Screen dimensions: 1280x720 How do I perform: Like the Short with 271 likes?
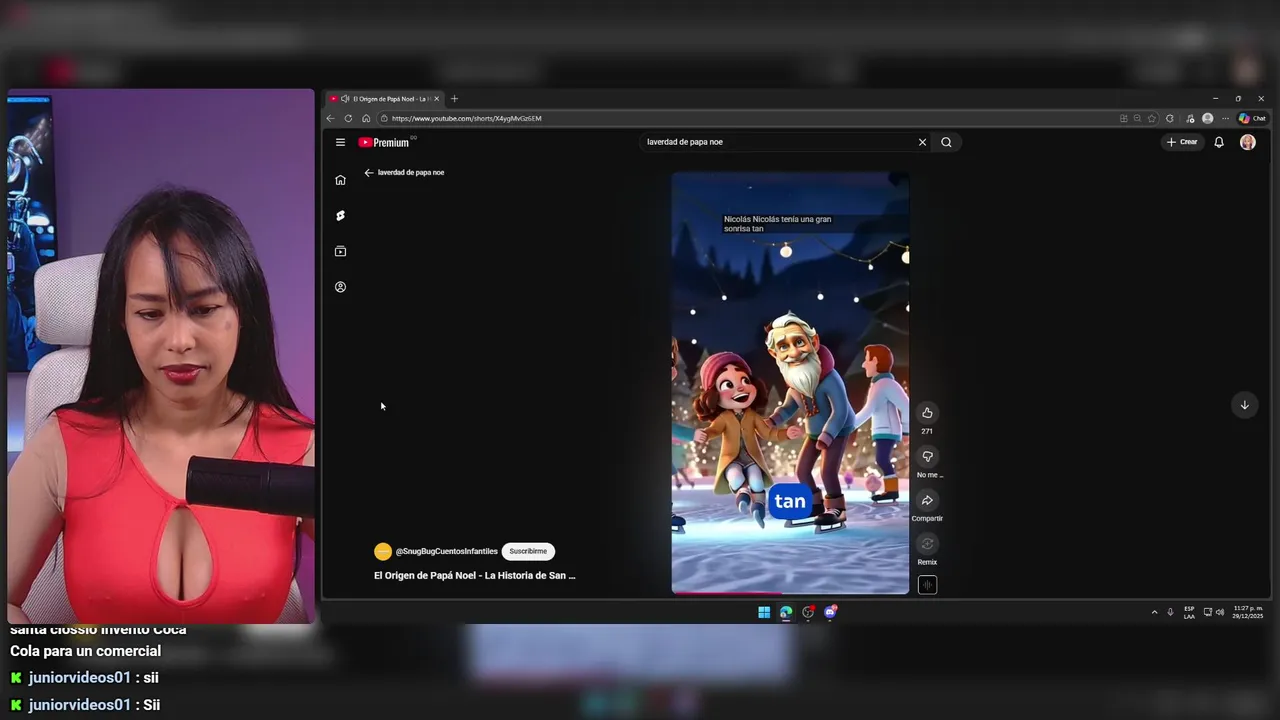927,413
